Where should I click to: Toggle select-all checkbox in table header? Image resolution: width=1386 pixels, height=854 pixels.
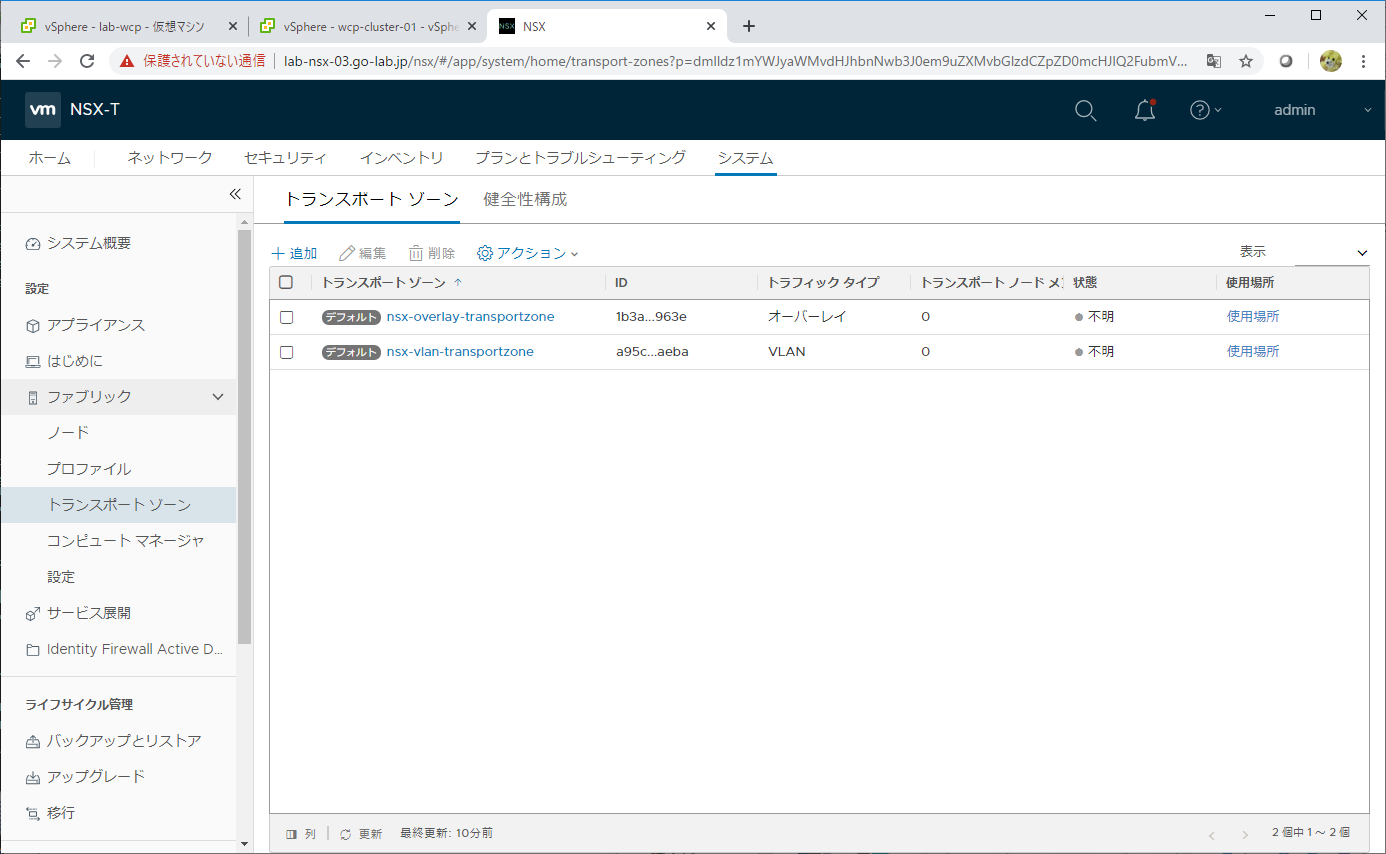pyautogui.click(x=286, y=282)
